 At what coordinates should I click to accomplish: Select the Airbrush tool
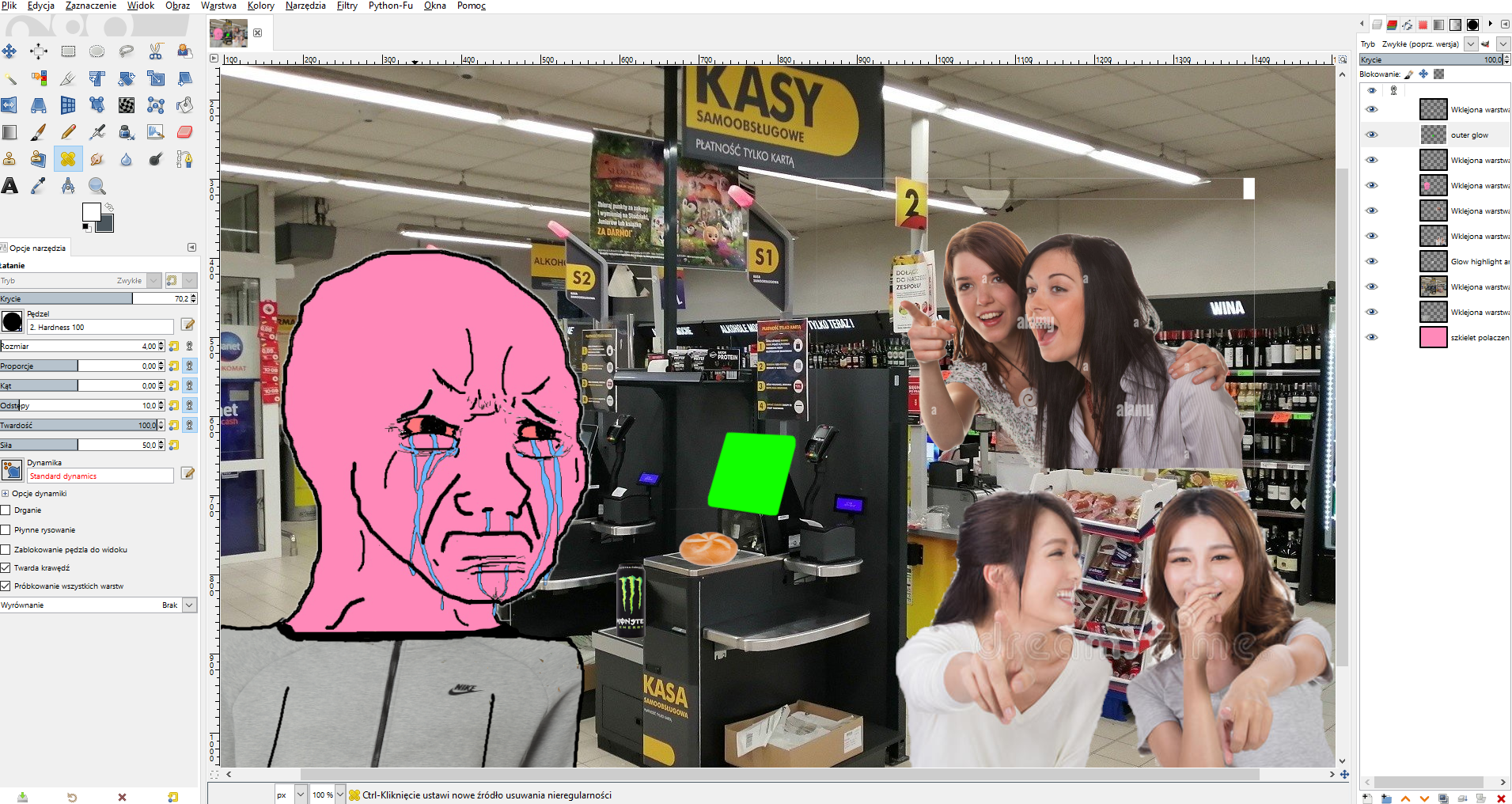[97, 132]
